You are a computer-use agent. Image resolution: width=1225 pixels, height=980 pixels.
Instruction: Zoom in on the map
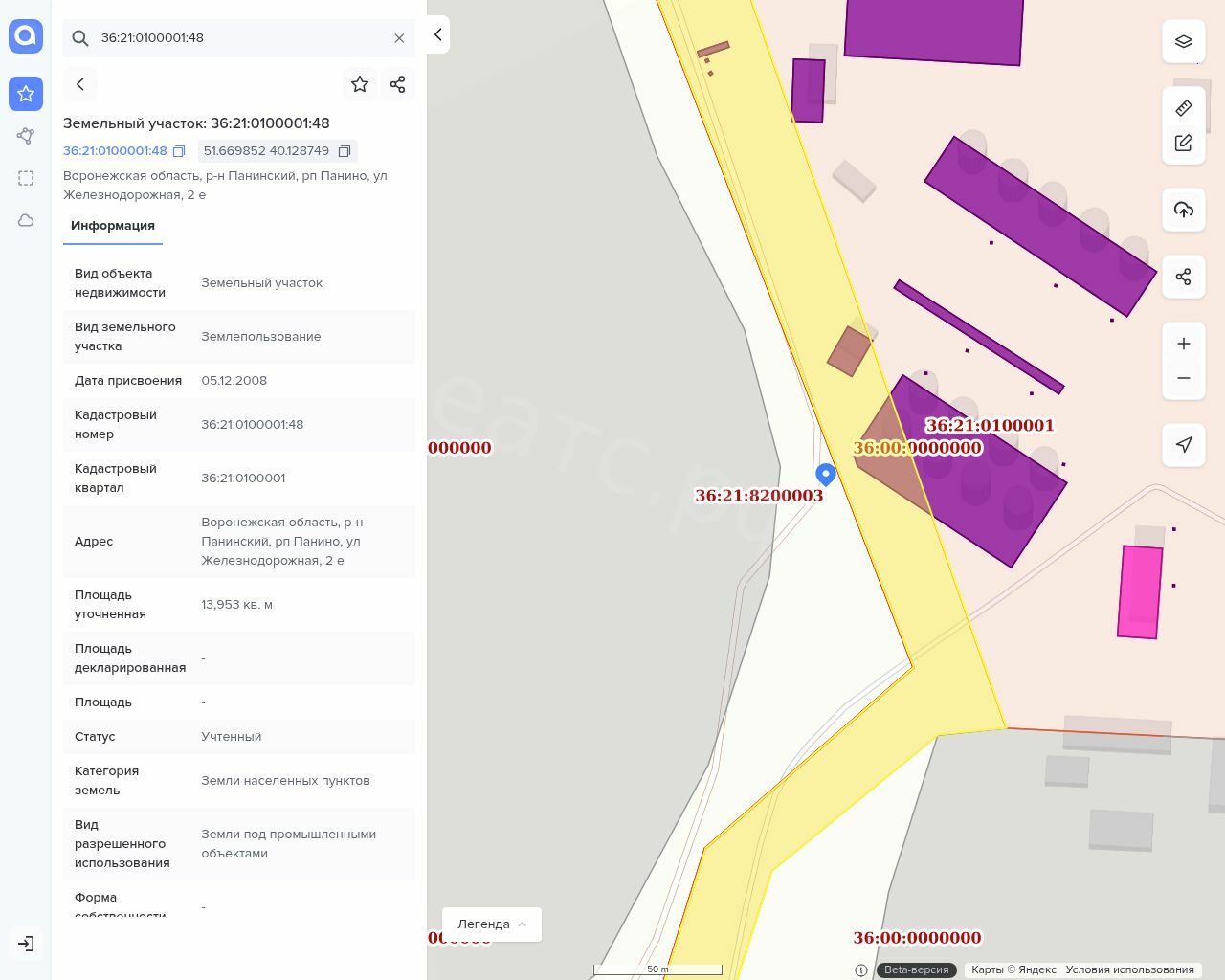[x=1184, y=344]
